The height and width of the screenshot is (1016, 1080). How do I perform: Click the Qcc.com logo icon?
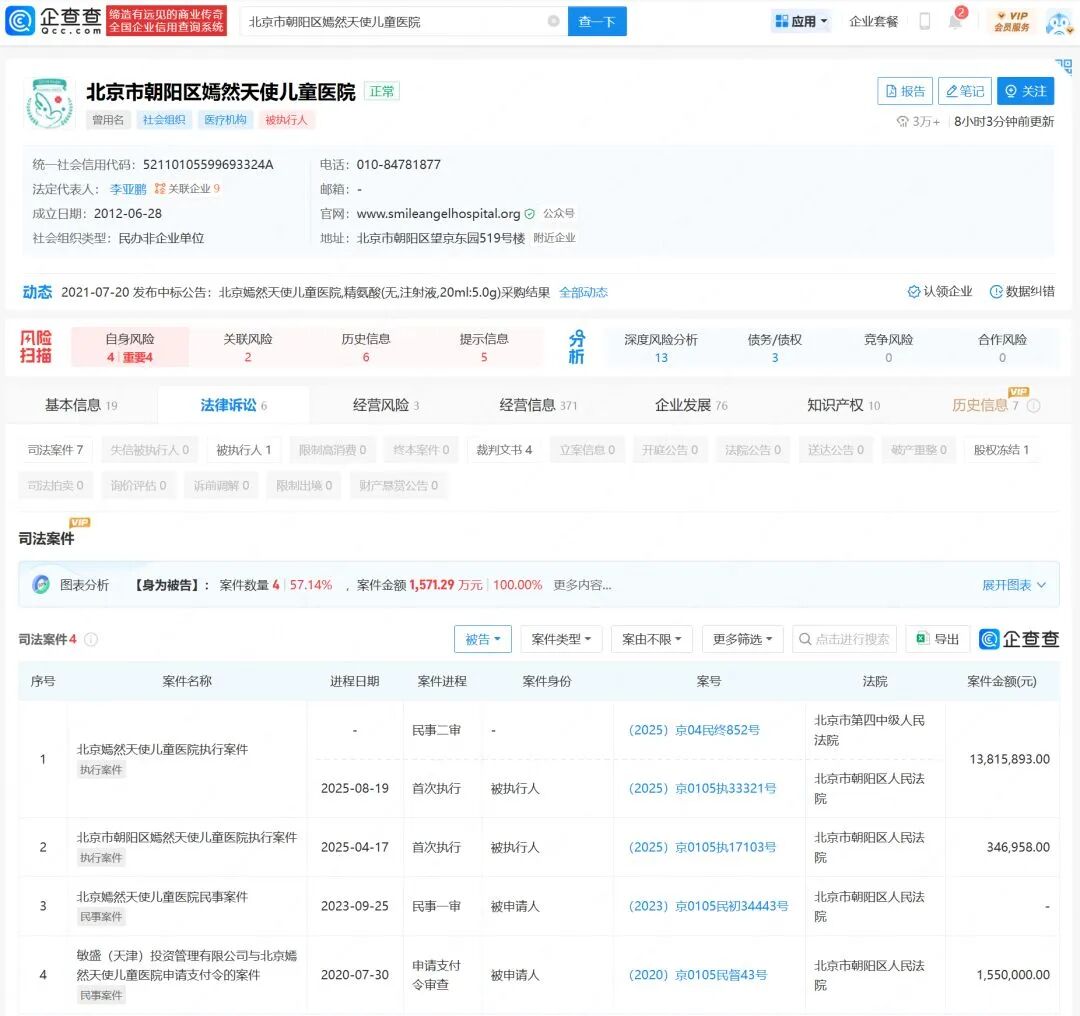coord(19,21)
